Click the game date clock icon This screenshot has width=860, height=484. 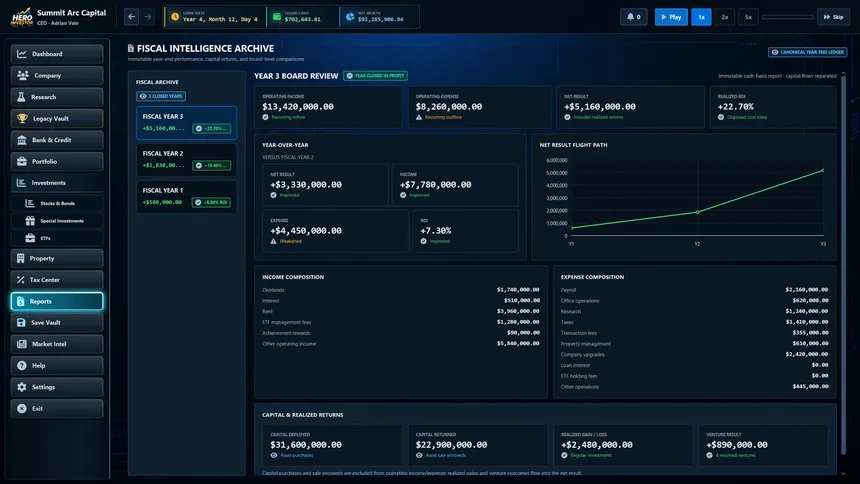click(175, 16)
